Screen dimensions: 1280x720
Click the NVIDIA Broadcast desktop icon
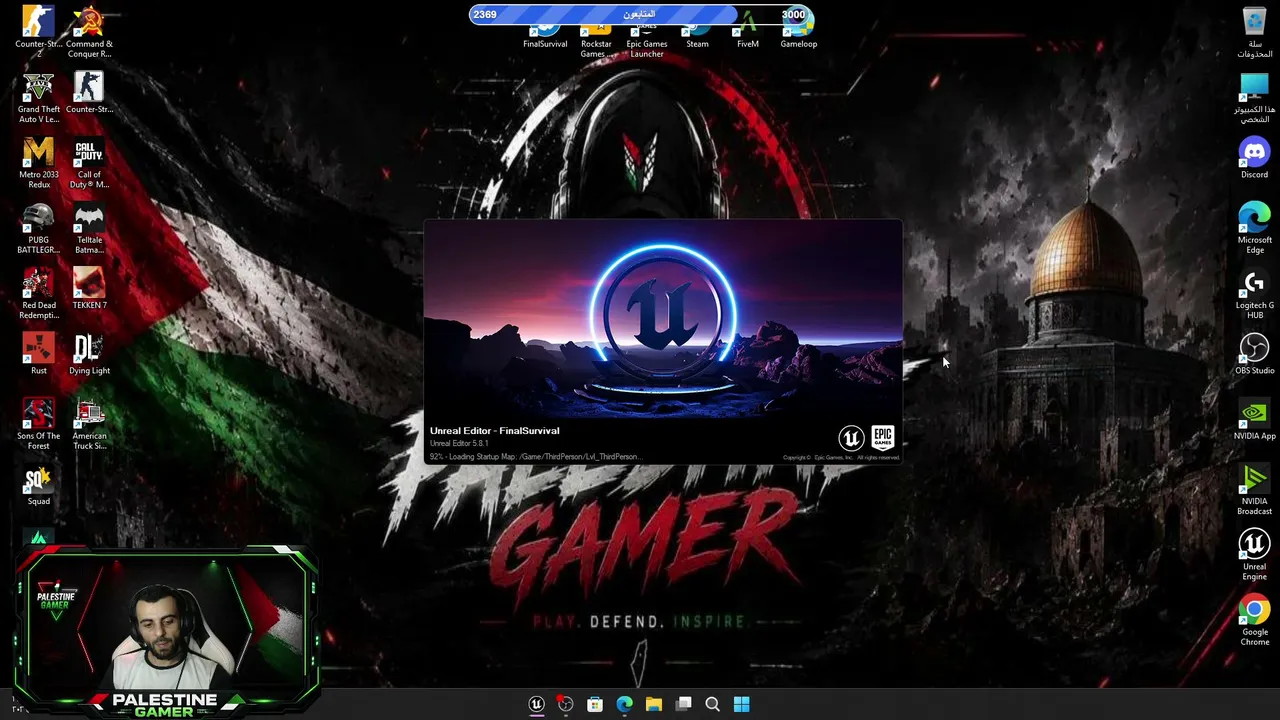click(x=1254, y=489)
